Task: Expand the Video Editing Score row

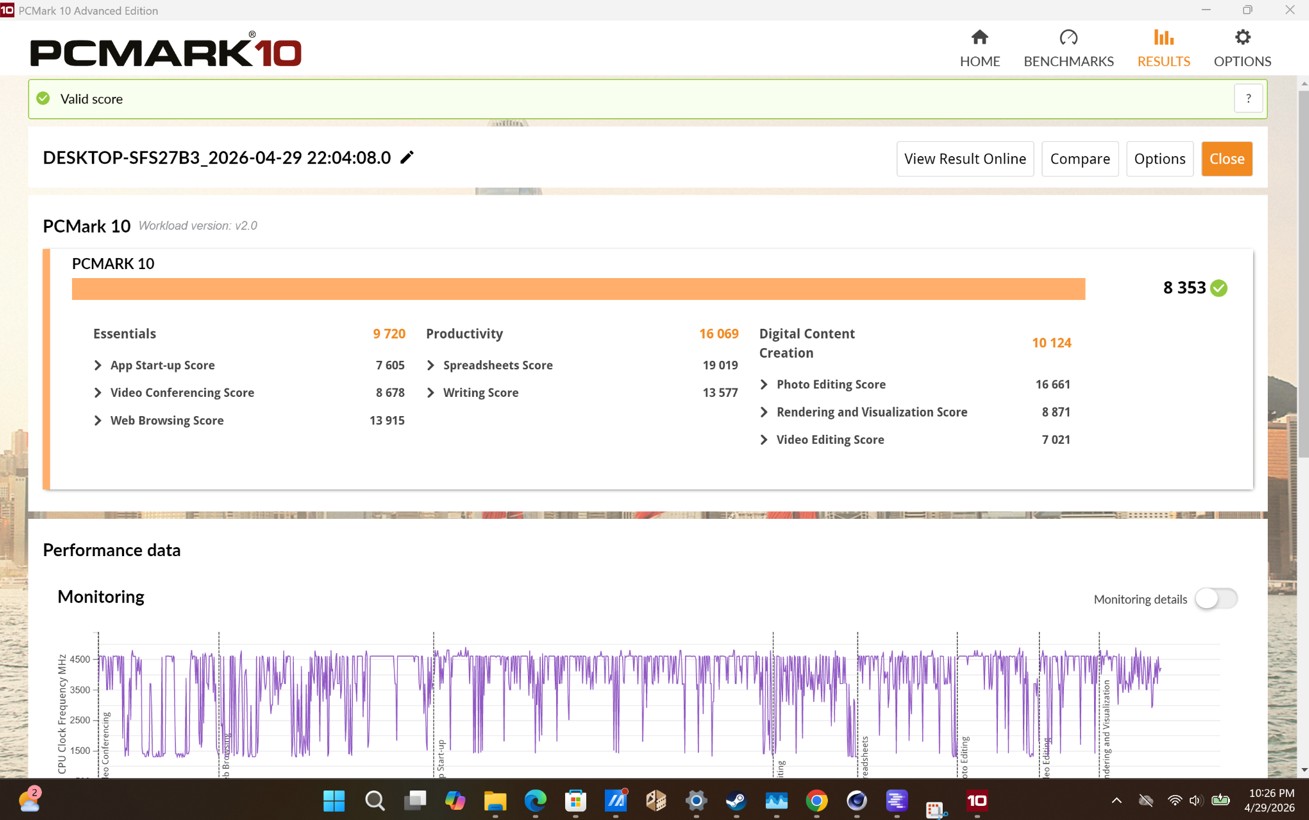Action: pos(915,440)
